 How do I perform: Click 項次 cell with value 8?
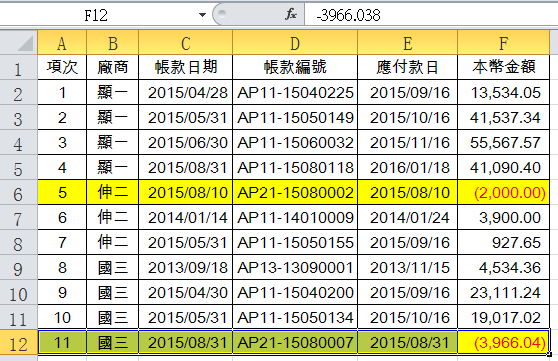[x=62, y=268]
